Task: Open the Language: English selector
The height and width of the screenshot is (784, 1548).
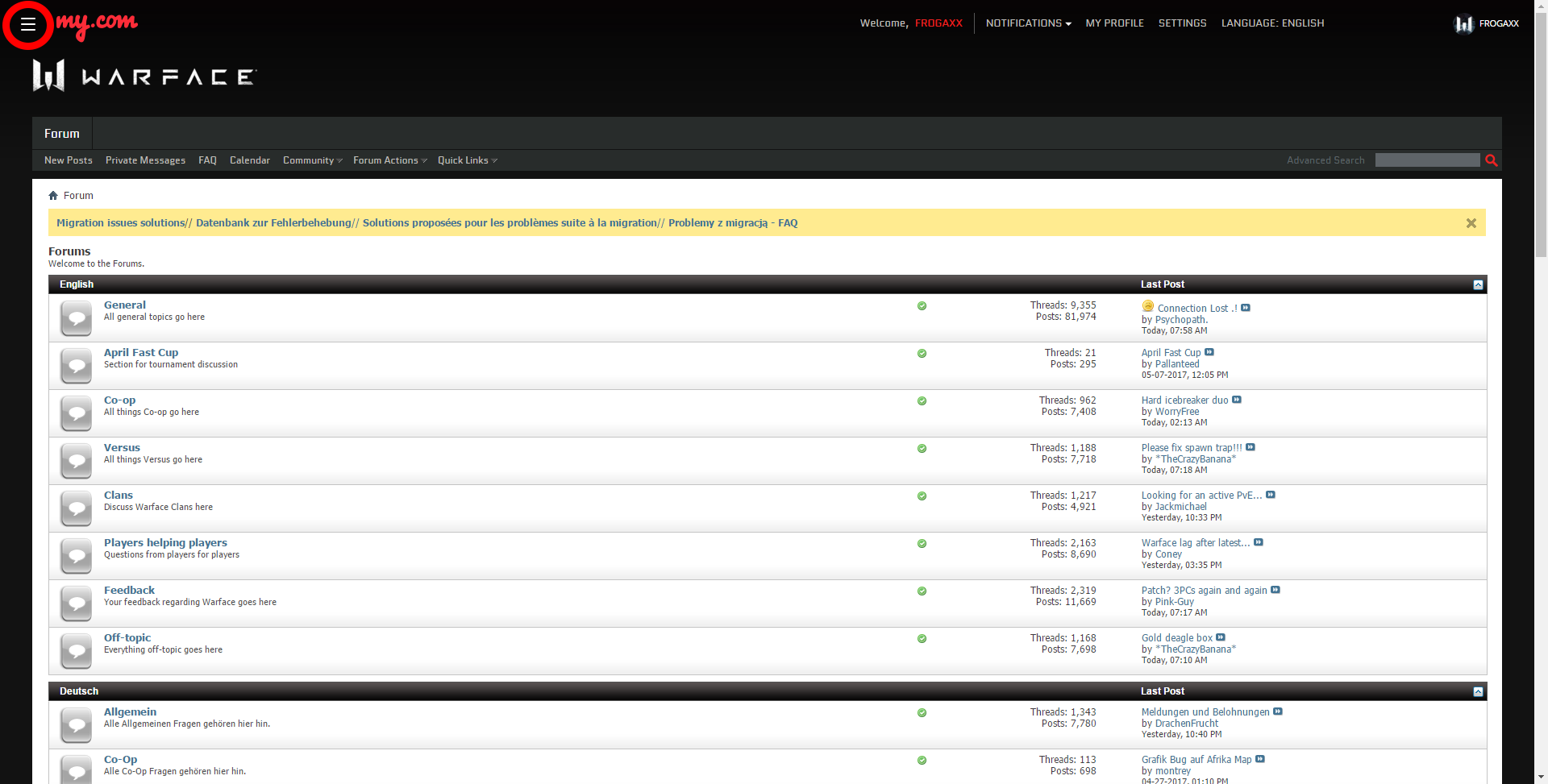Action: point(1272,23)
